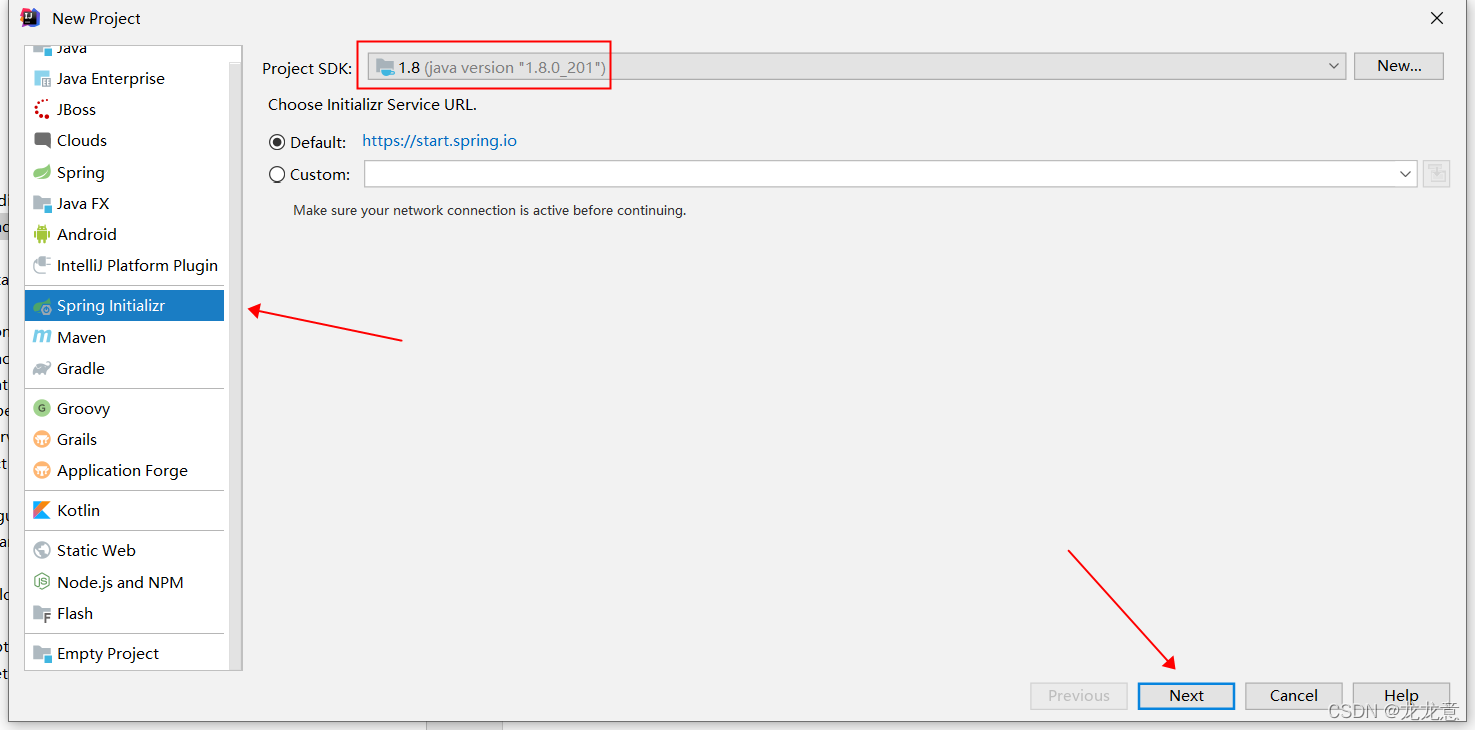The image size is (1475, 730).
Task: Click the Node.js and NPM icon
Action: [42, 582]
